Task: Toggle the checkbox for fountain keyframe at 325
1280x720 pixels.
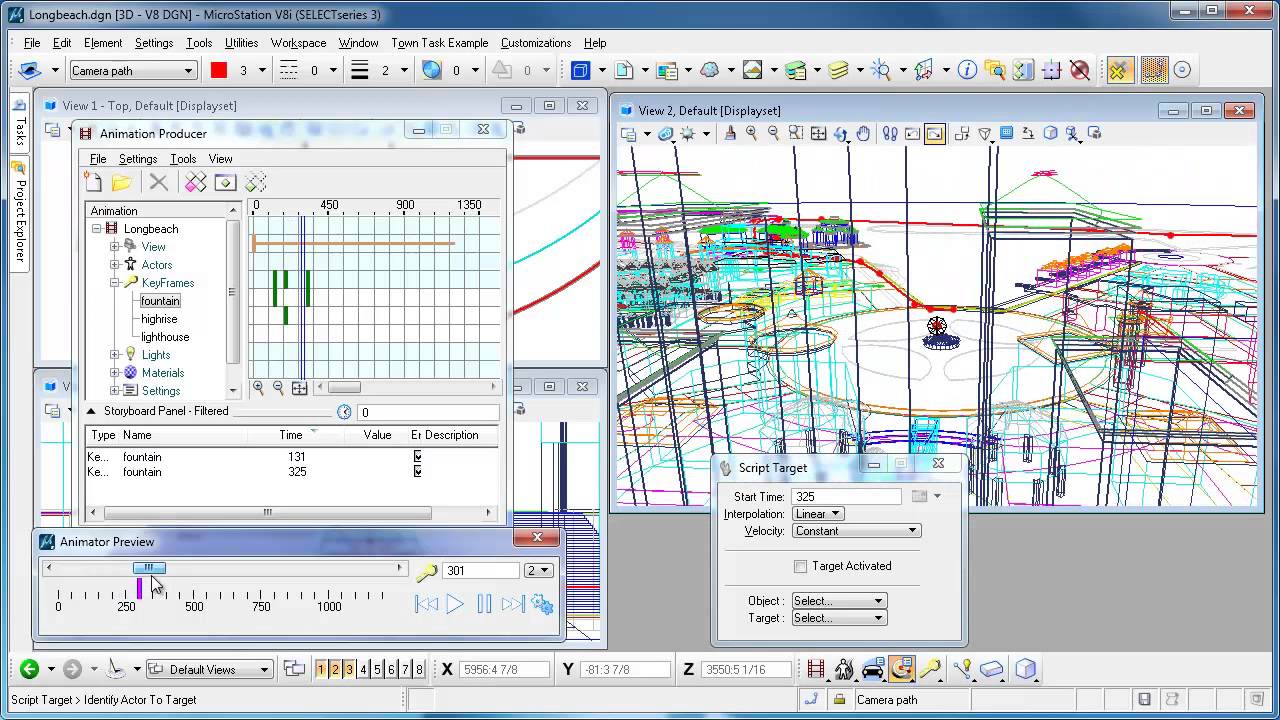Action: pyautogui.click(x=417, y=472)
